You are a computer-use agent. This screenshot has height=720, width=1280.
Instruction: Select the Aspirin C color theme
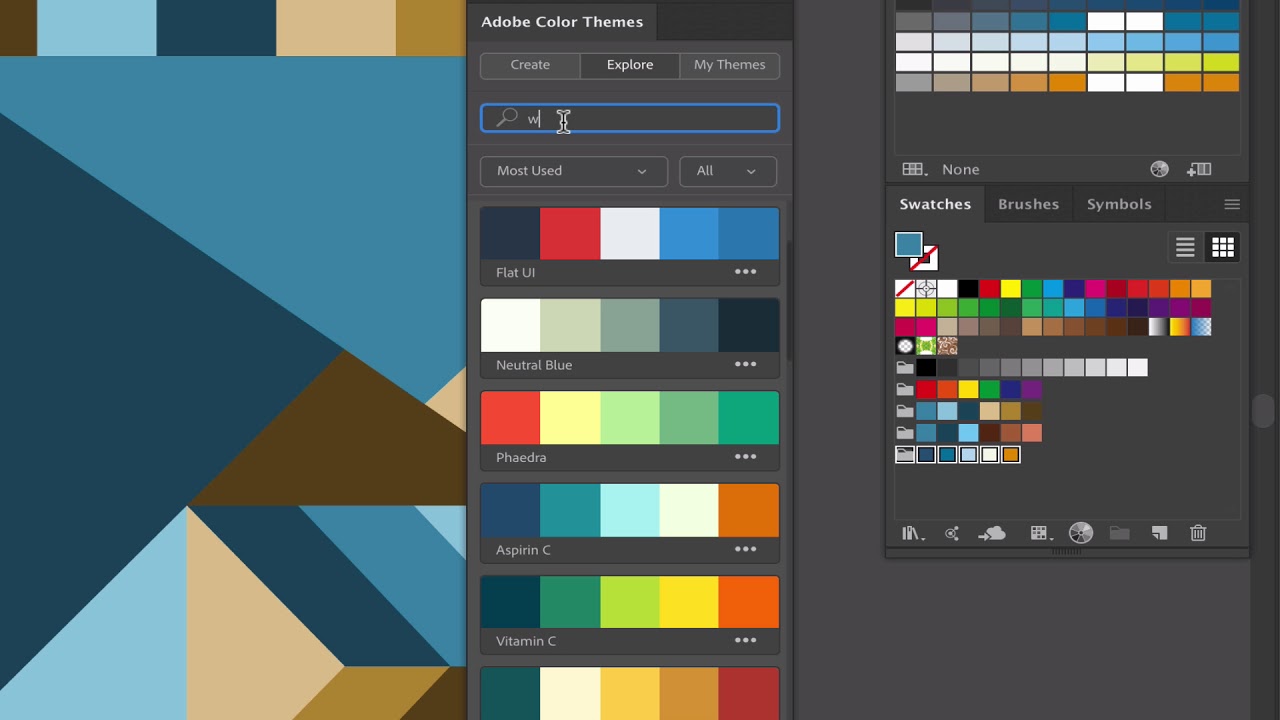[630, 510]
